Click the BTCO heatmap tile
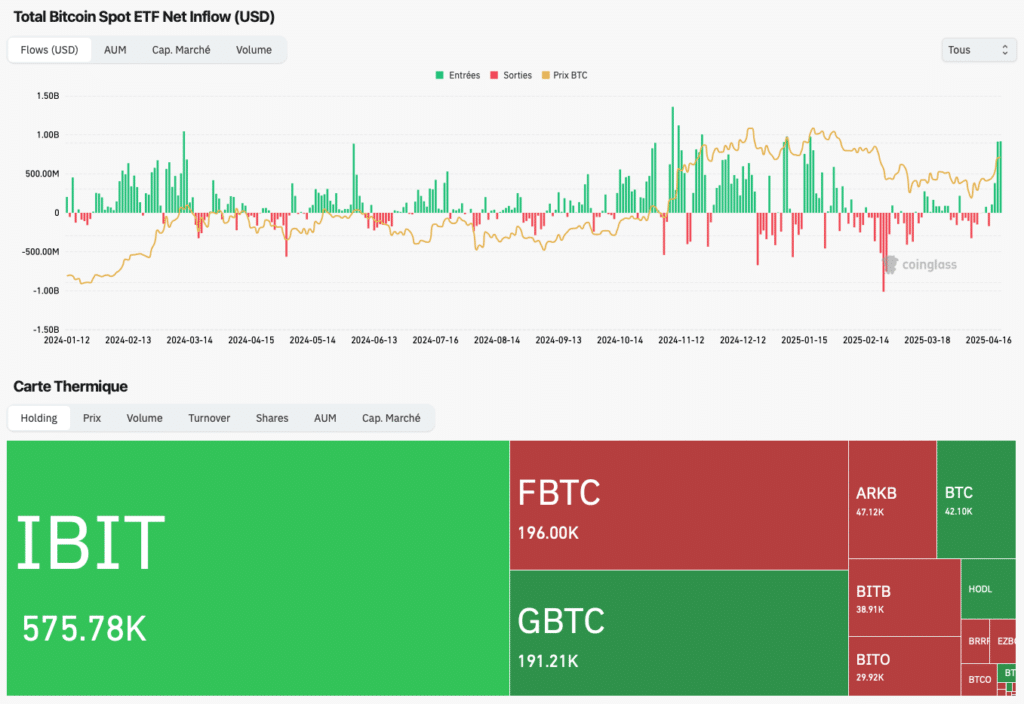 click(x=980, y=680)
